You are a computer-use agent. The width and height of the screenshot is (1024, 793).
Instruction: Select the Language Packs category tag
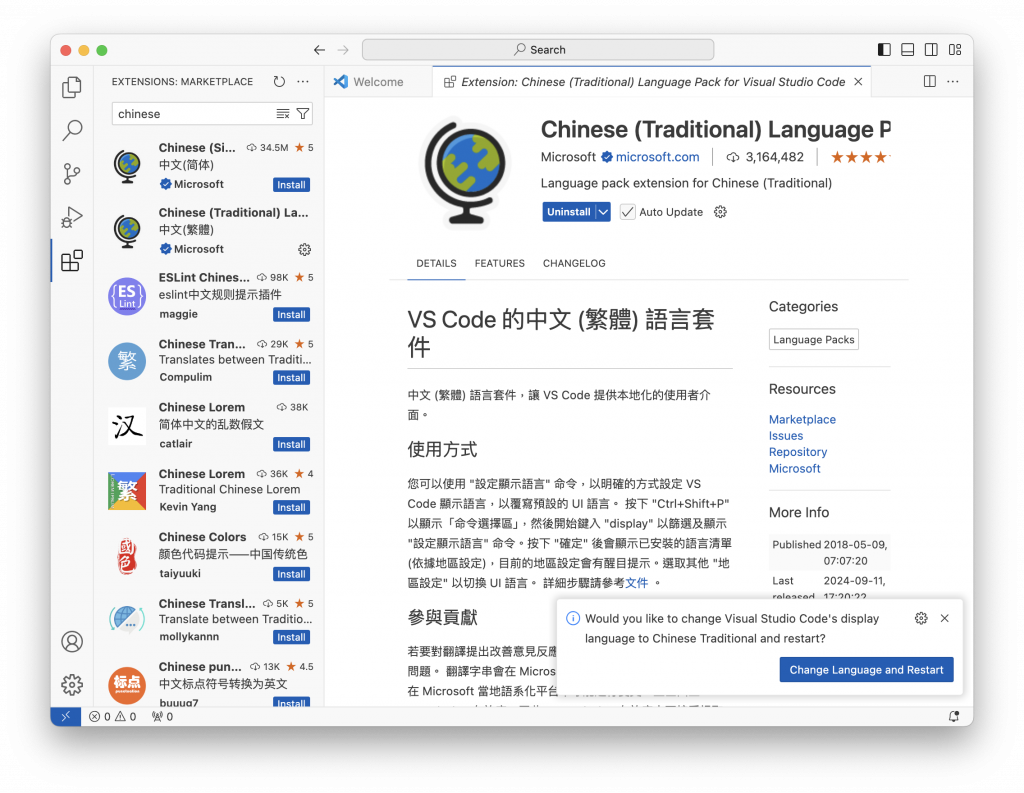point(814,340)
